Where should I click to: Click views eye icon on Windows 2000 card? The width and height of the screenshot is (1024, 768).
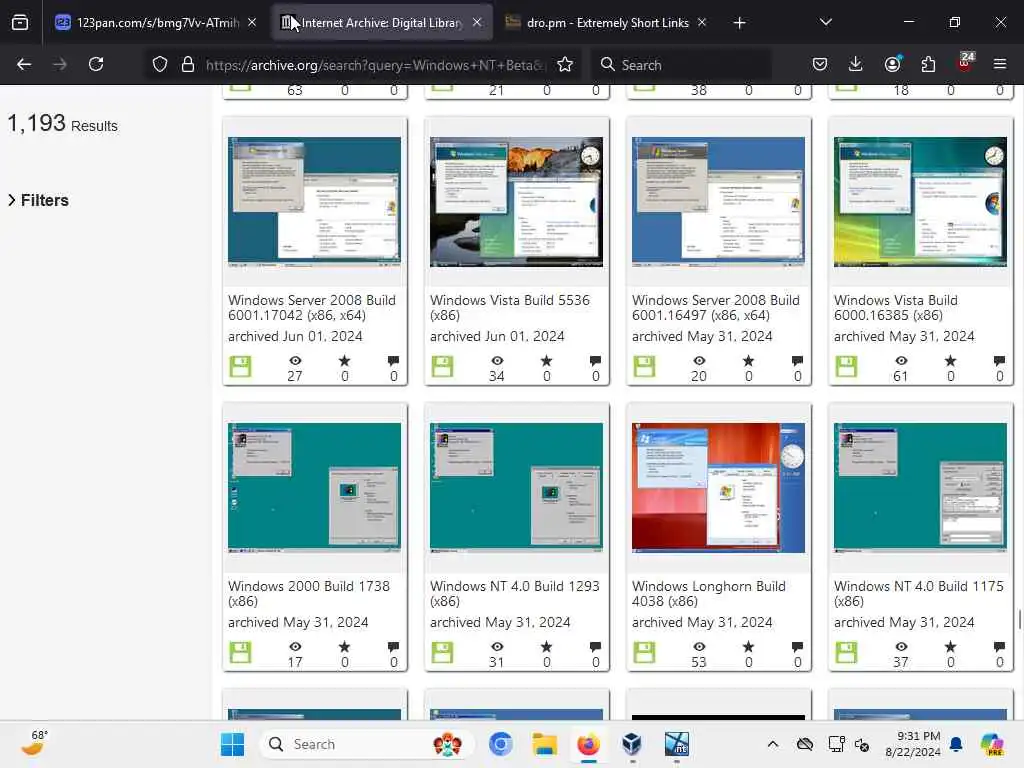295,647
